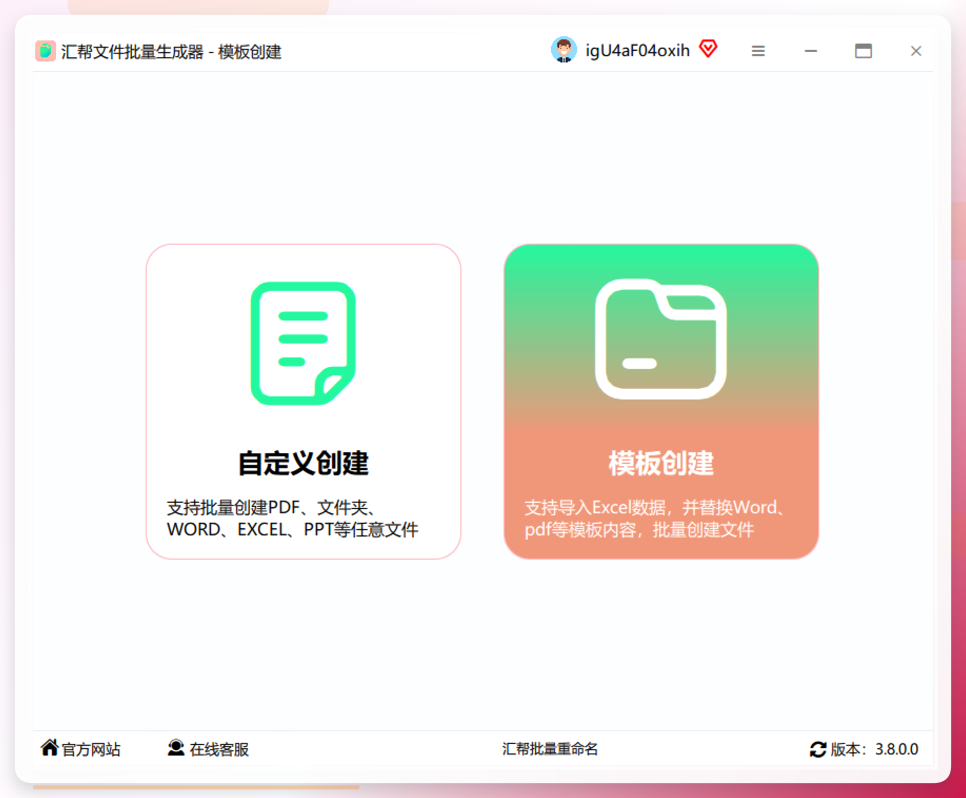Open 汇帮批量重命名 link in footer
This screenshot has width=966, height=798.
pos(550,749)
